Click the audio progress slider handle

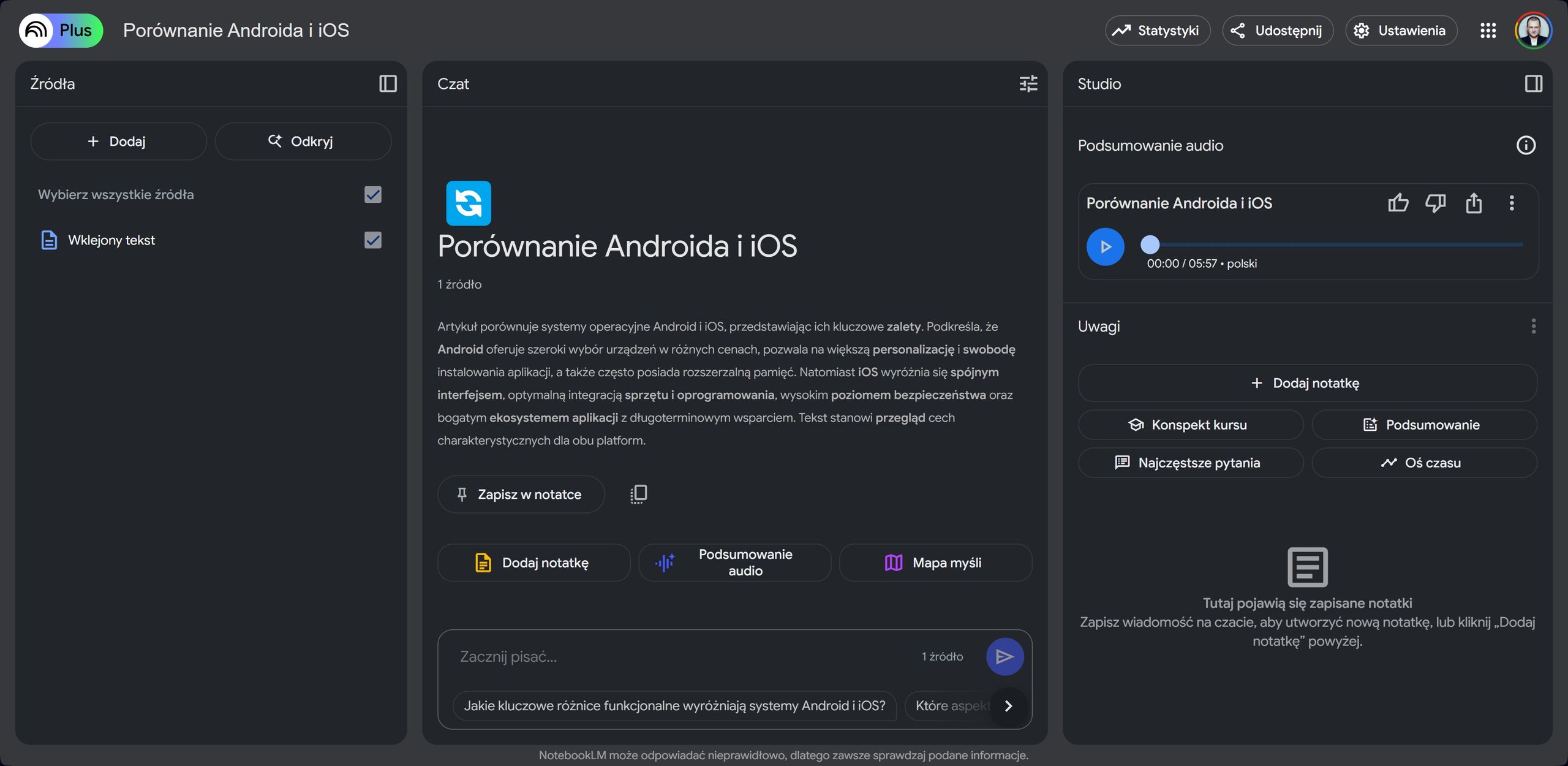[1150, 245]
